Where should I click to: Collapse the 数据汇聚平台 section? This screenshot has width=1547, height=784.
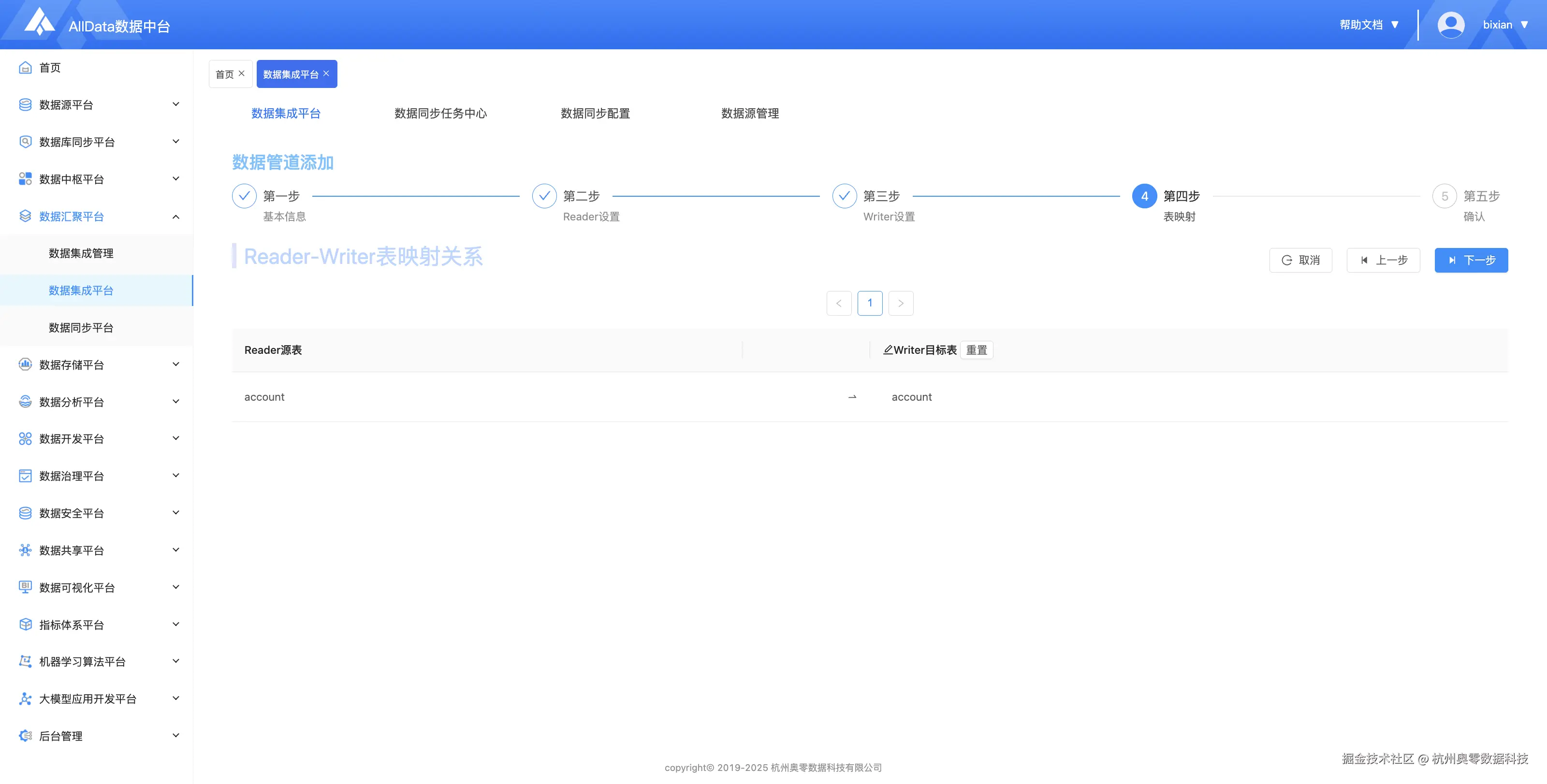click(x=175, y=216)
